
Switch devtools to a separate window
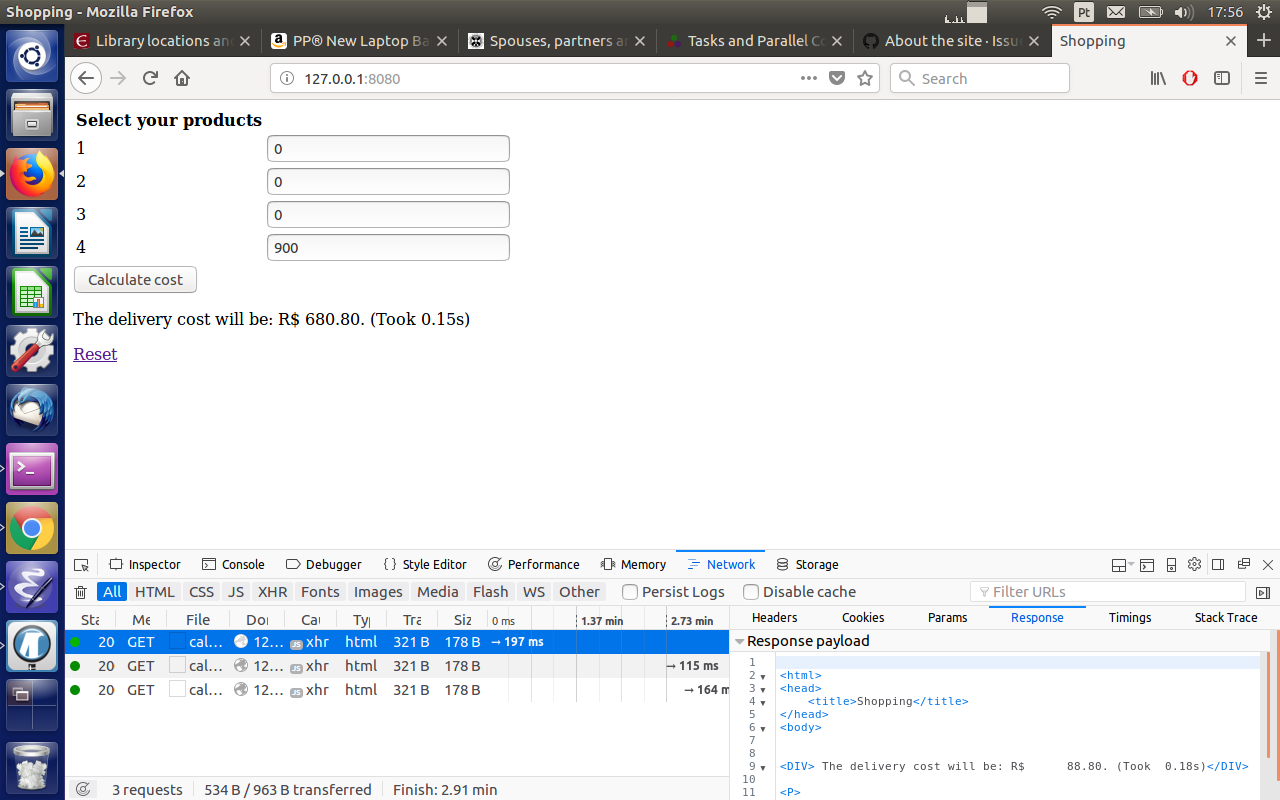coord(1244,564)
